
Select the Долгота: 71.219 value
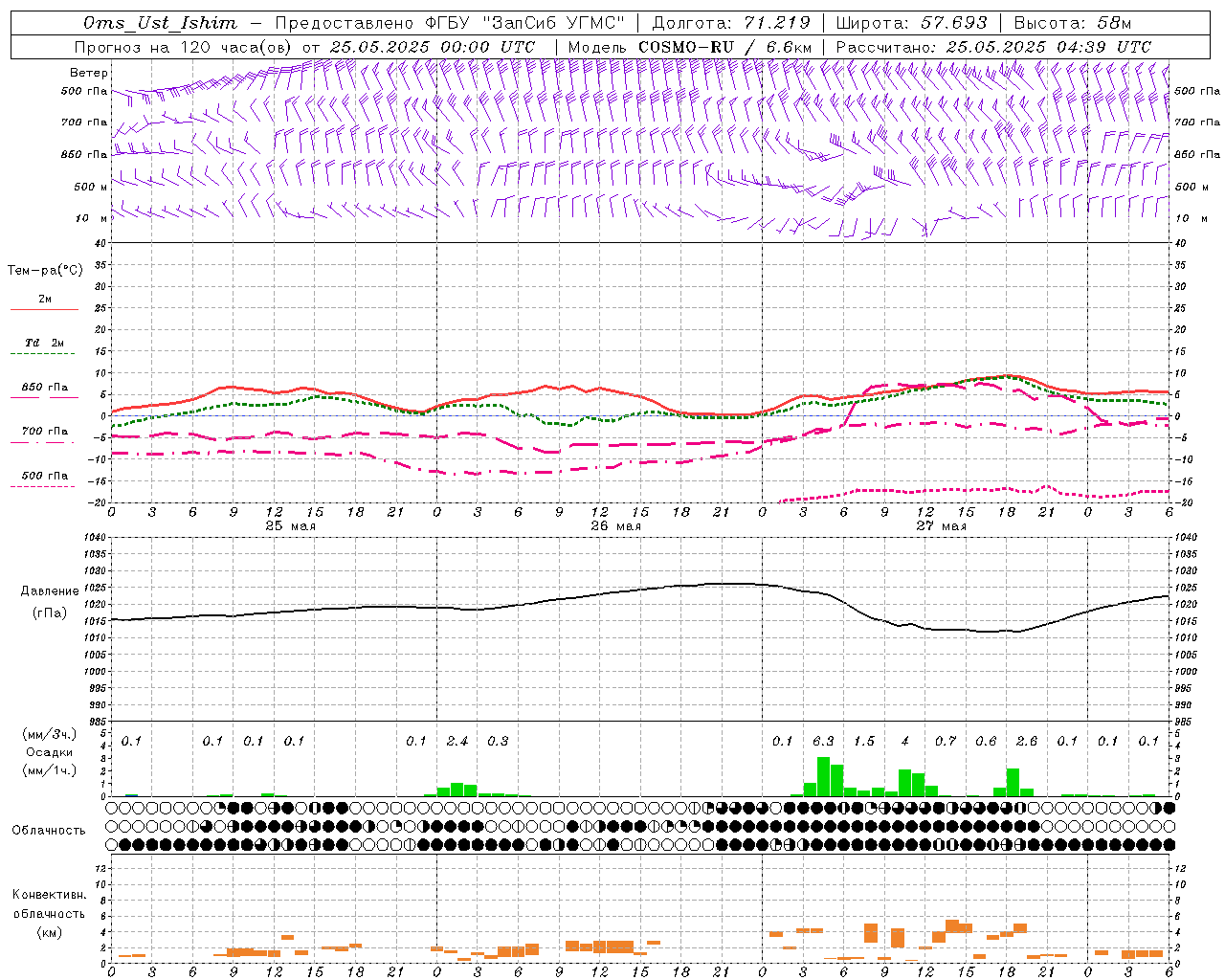(x=731, y=23)
